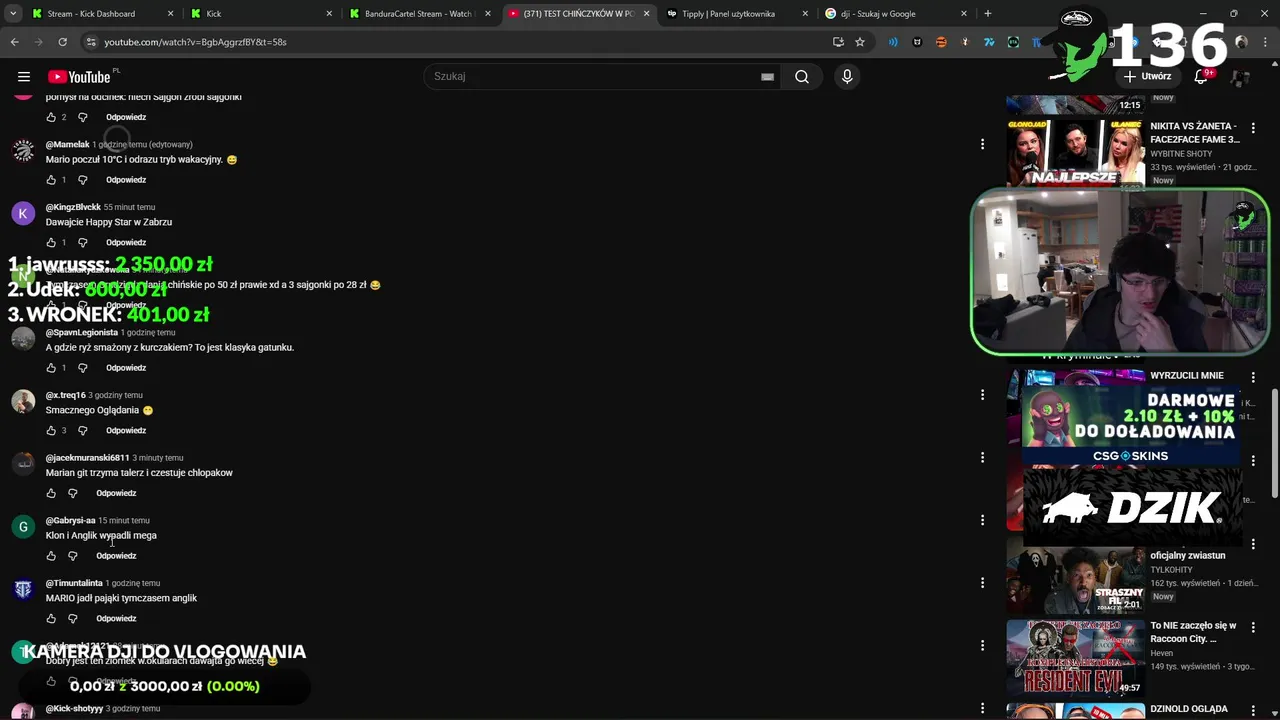Open the on-screen keyboard in search box
The image size is (1280, 720).
click(767, 77)
